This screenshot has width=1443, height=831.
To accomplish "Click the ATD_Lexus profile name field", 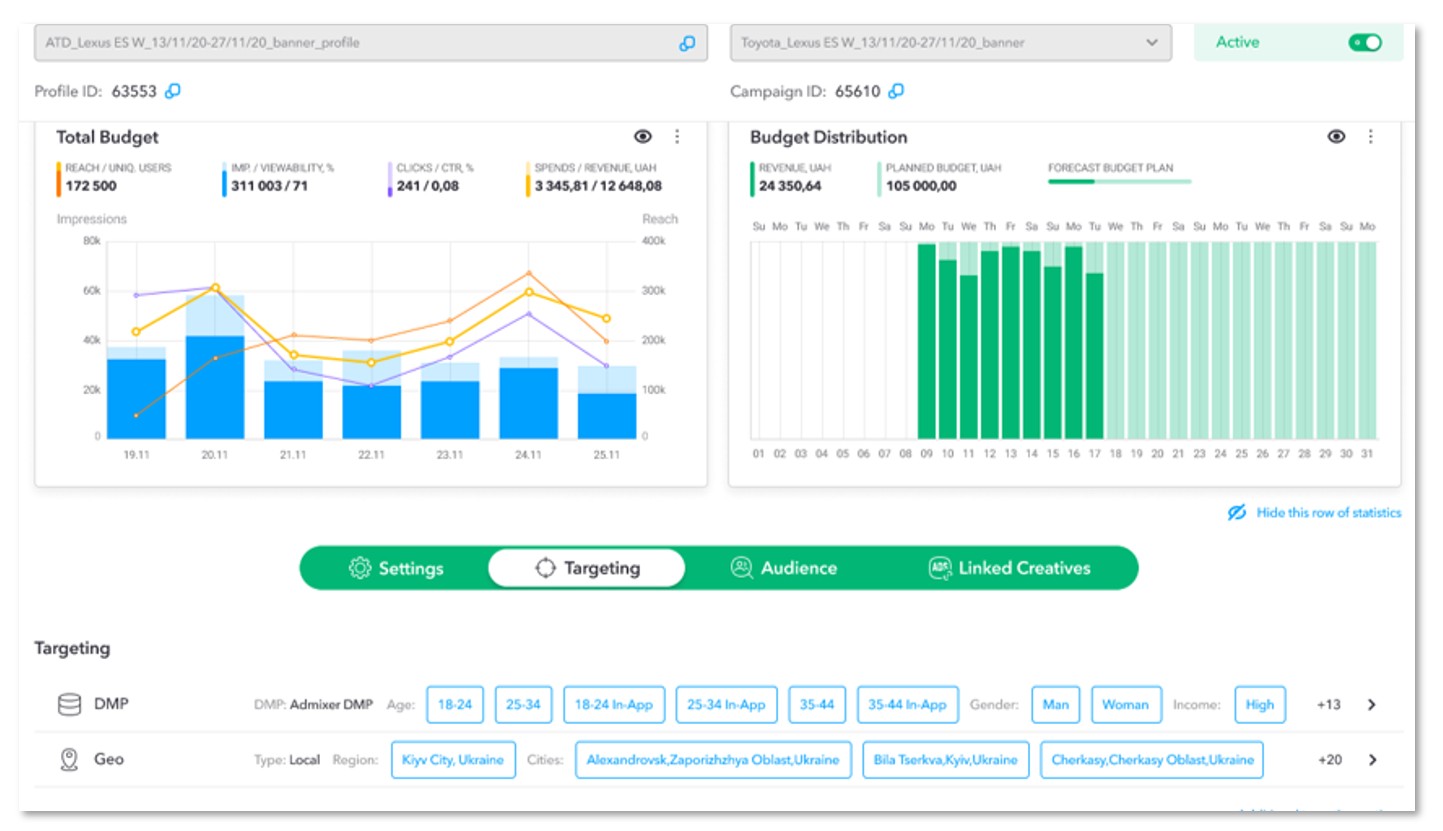I will pyautogui.click(x=371, y=43).
